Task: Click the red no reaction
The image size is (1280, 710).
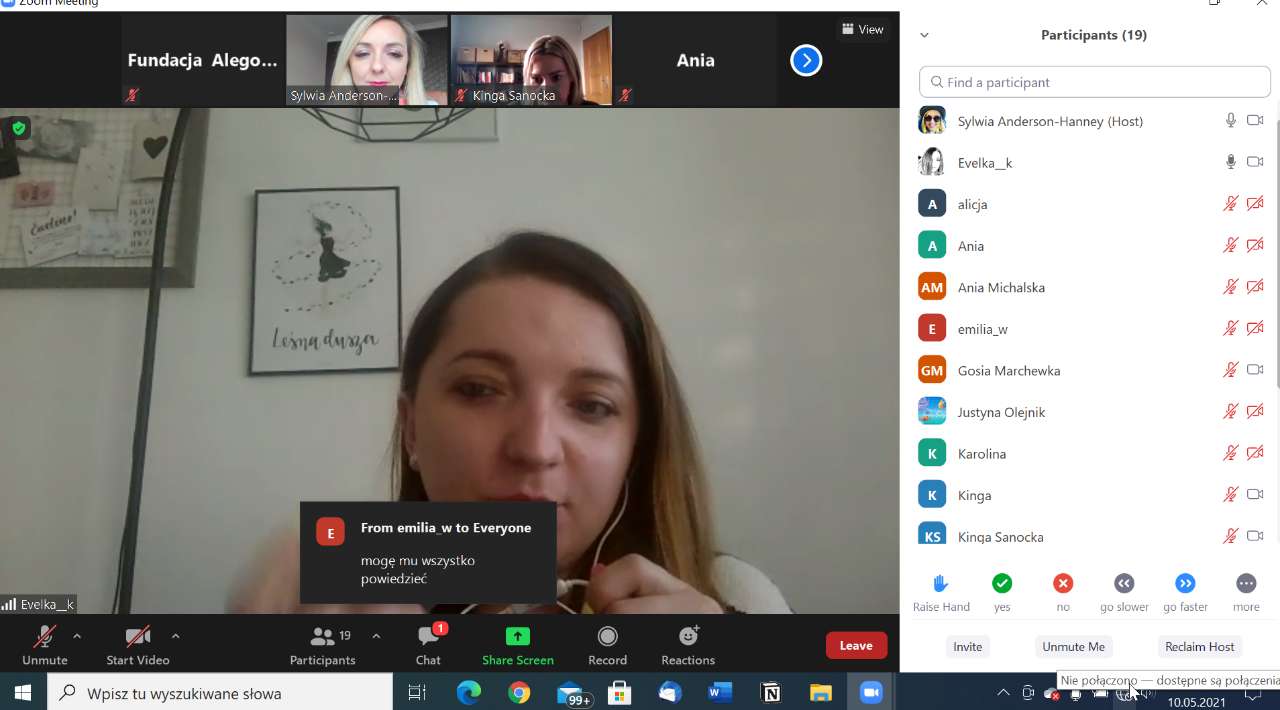Action: pos(1063,583)
